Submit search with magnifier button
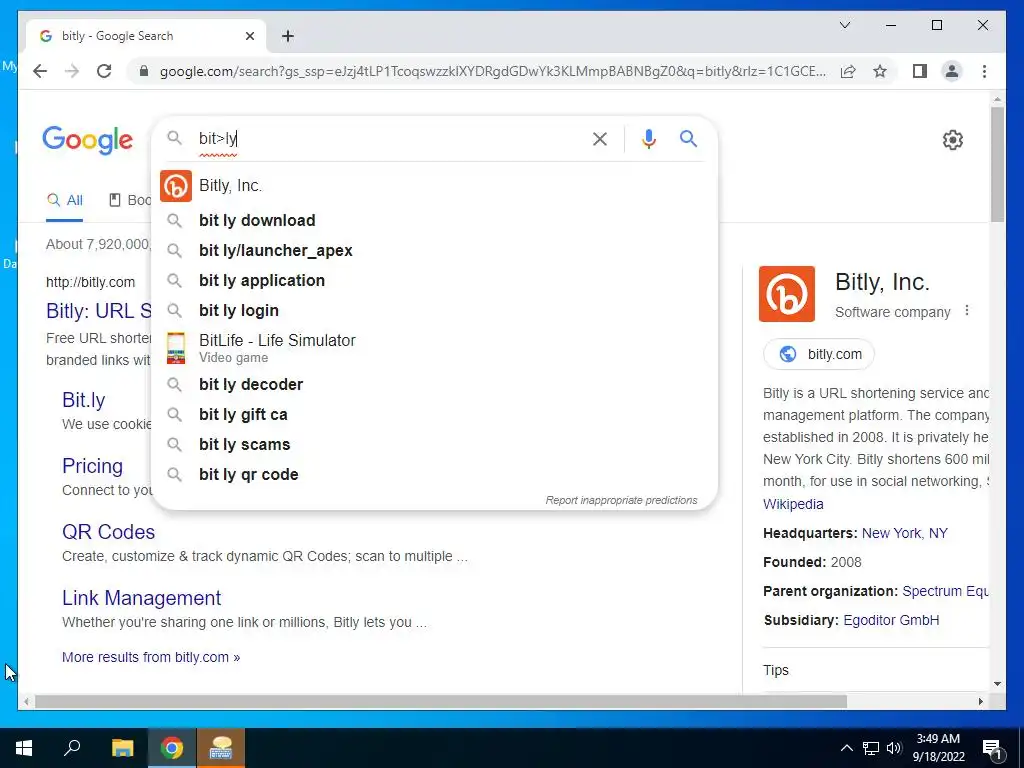The image size is (1024, 768). point(688,138)
